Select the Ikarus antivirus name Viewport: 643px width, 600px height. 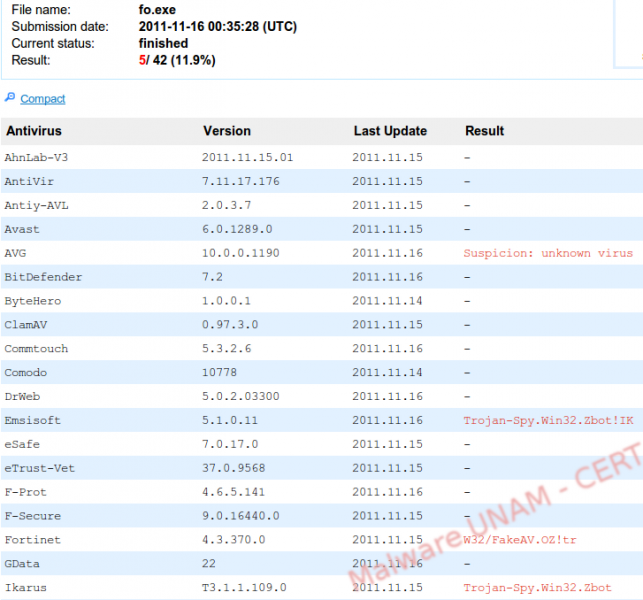(x=25, y=588)
